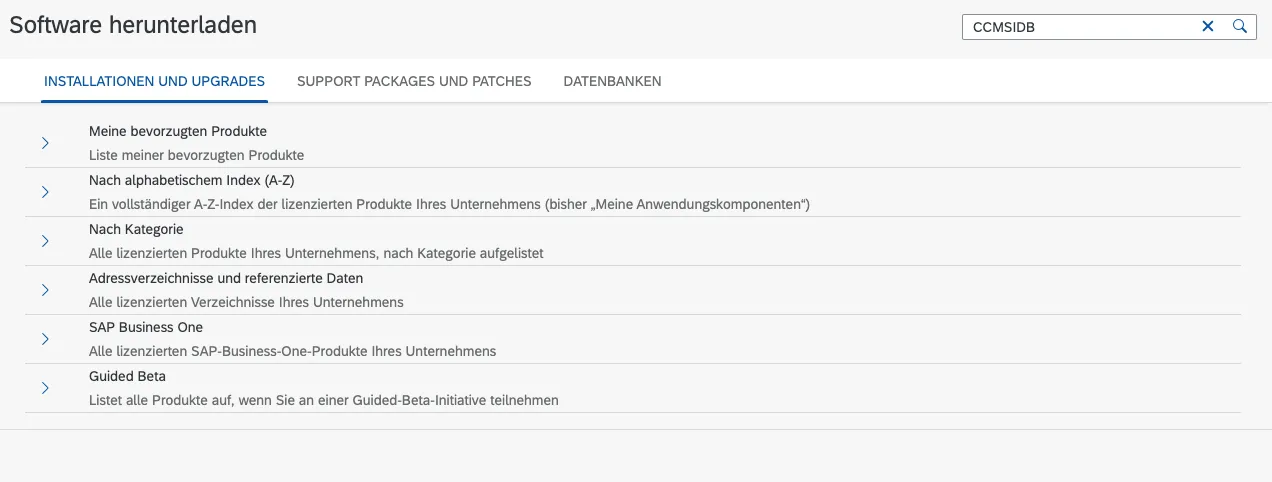This screenshot has height=482, width=1272.
Task: Expand Adressverzeichnisse und referenzierte Daten chevron
Action: coord(45,290)
